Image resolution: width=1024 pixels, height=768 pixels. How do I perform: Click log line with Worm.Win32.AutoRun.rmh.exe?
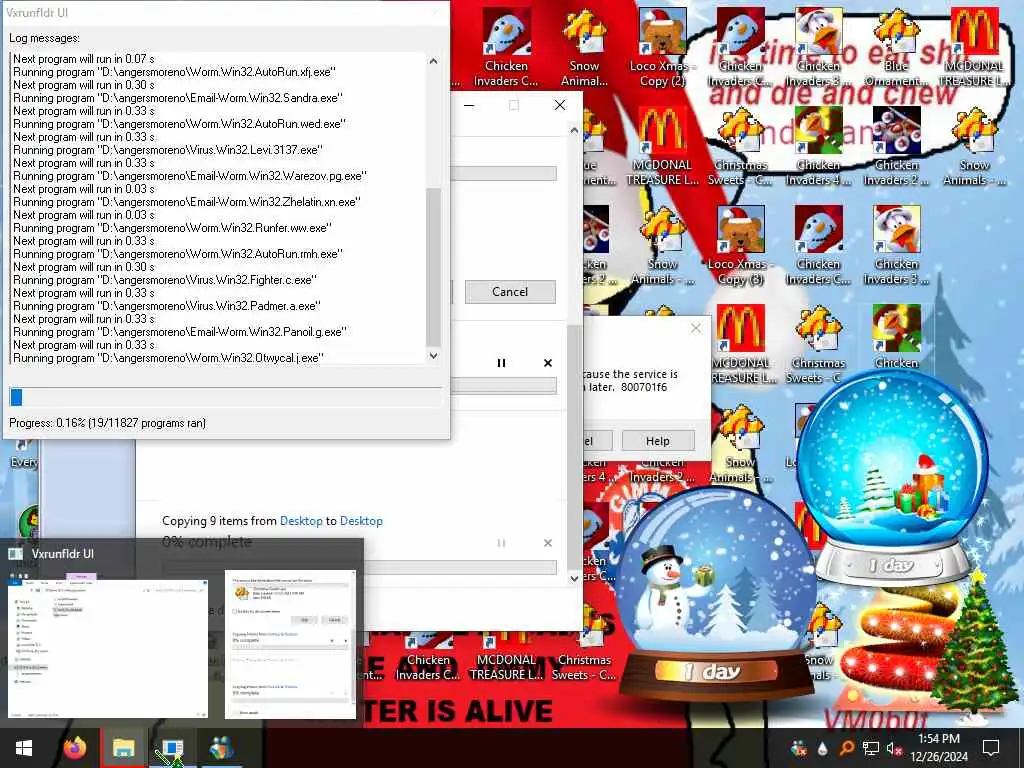pyautogui.click(x=178, y=253)
